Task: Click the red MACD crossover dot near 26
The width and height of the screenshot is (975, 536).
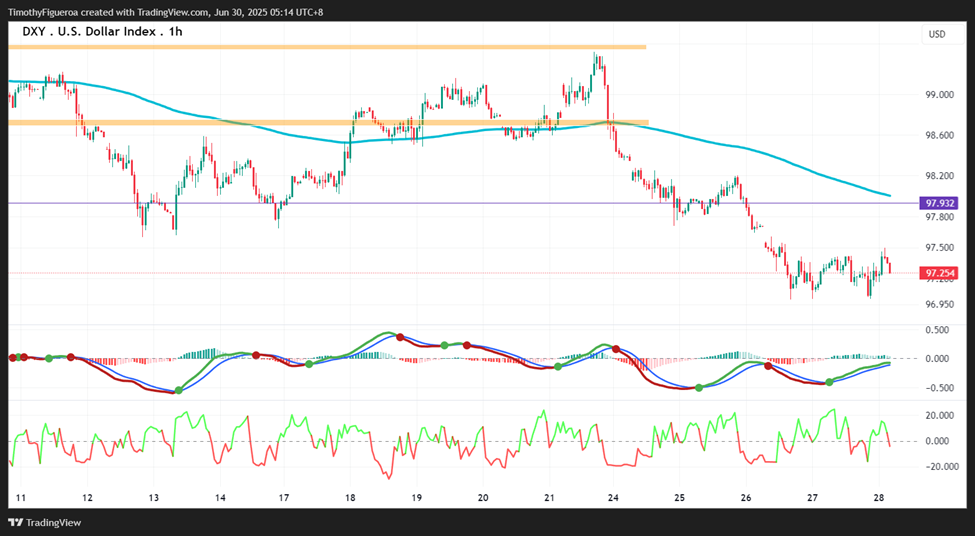Action: (768, 366)
